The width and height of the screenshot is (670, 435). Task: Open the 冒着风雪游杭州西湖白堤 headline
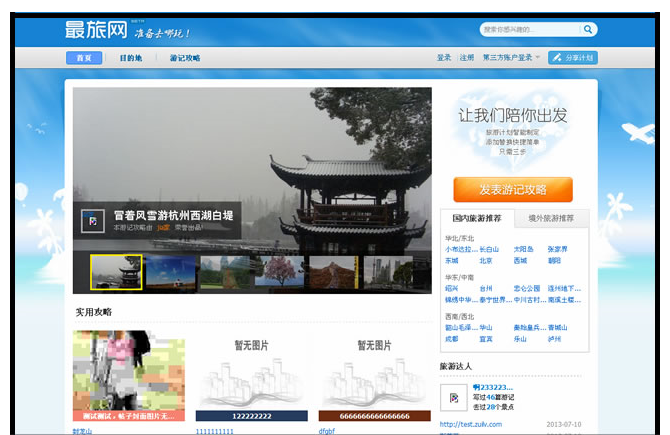click(173, 215)
